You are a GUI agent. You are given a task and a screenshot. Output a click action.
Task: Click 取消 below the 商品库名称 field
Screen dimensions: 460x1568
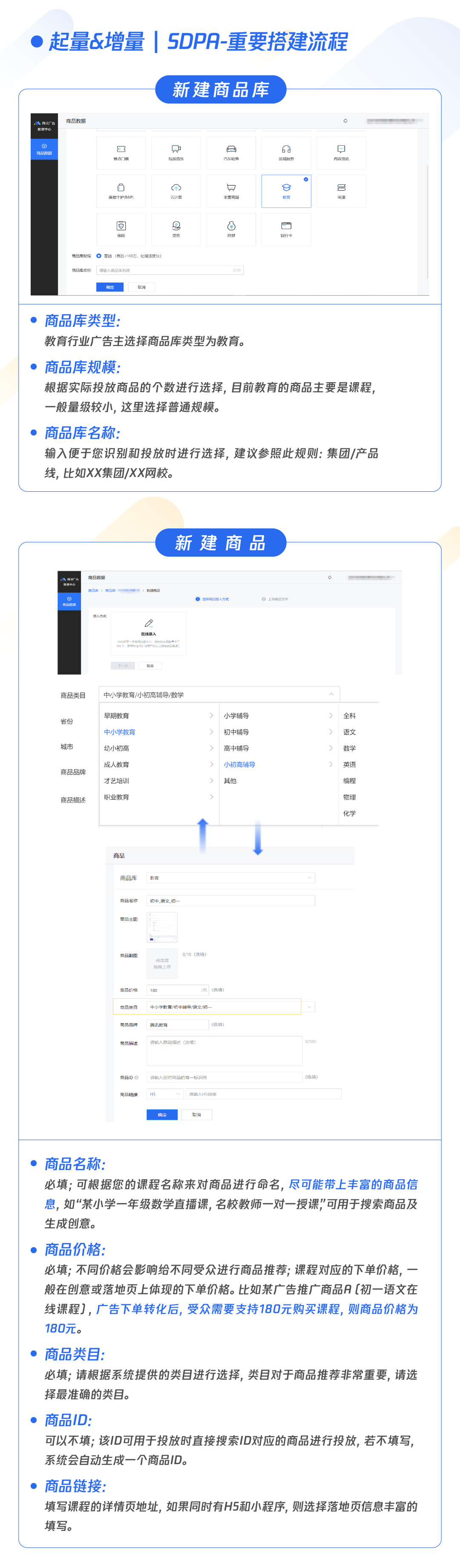pos(142,287)
